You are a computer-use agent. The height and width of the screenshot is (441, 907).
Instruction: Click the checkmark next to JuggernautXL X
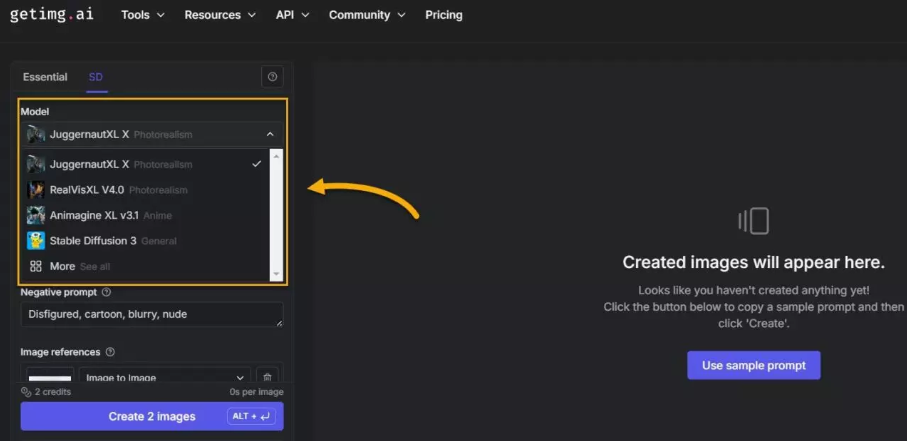coord(257,164)
